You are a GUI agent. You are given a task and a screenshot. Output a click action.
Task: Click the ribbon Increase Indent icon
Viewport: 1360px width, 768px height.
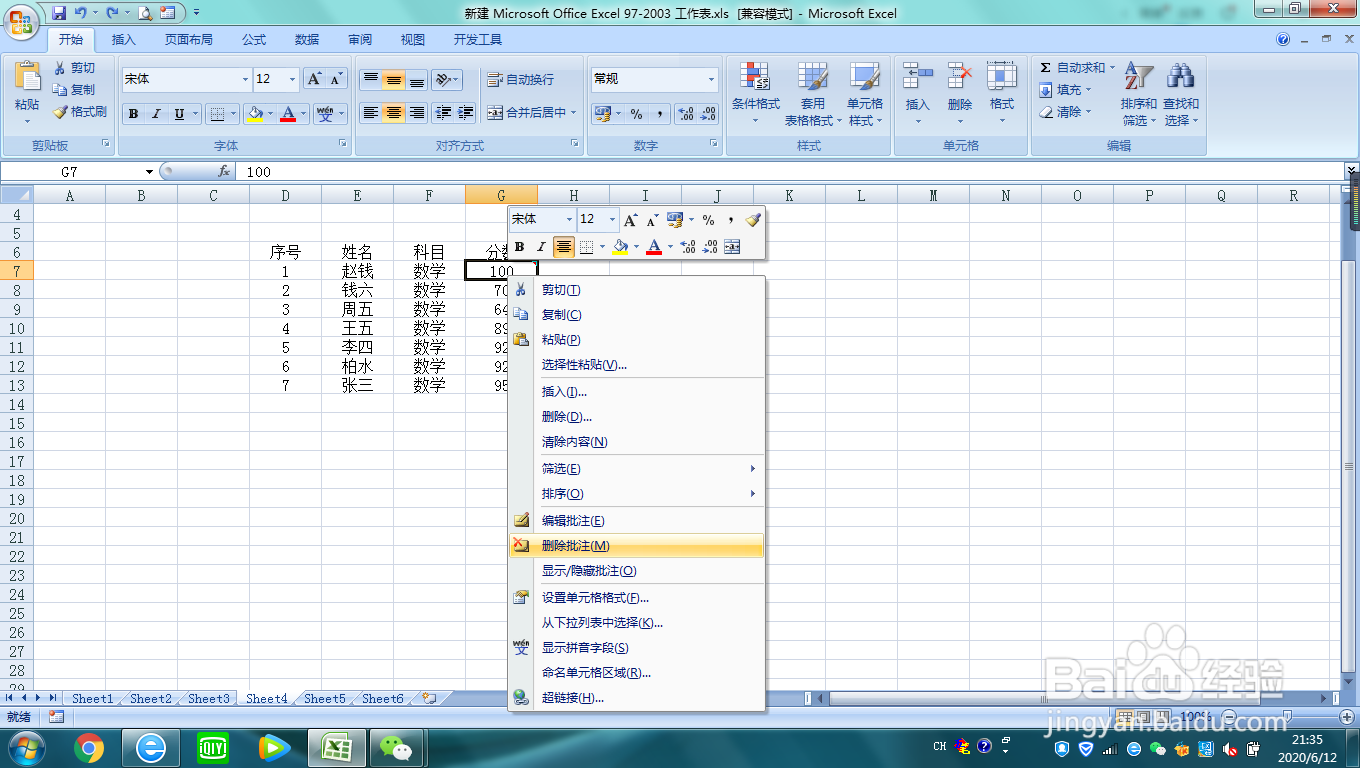465,113
